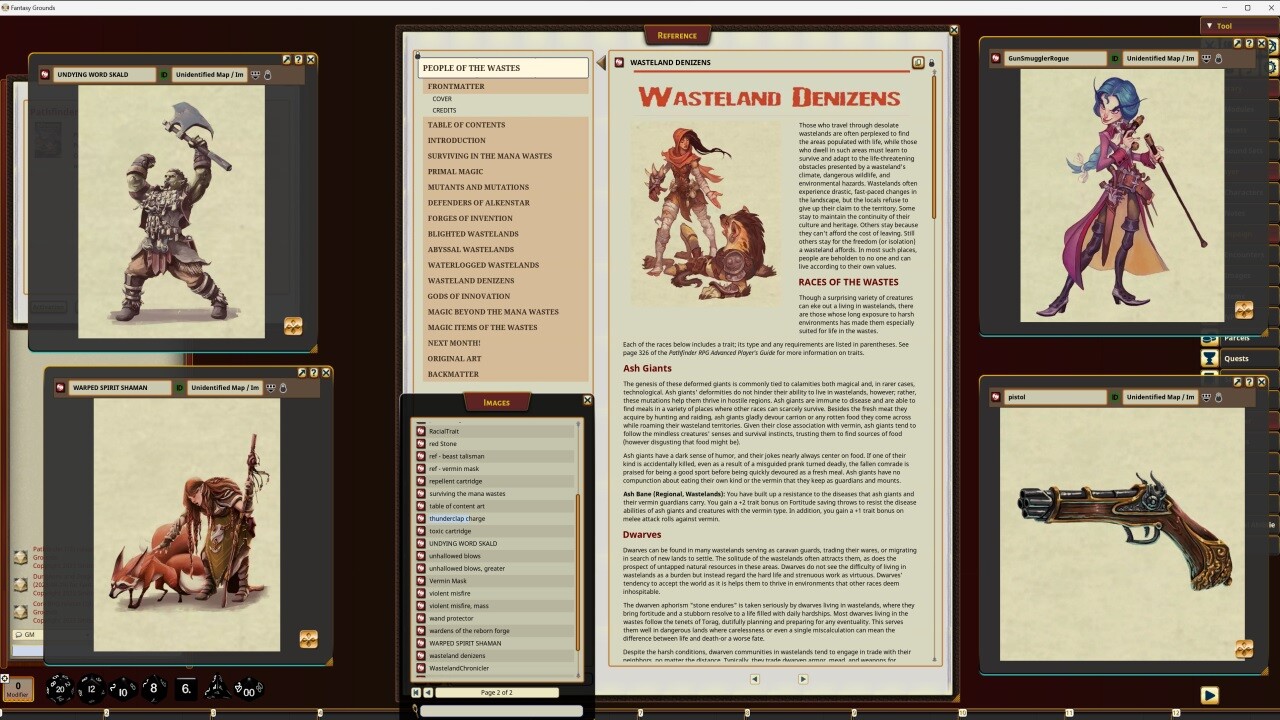Toggle the lock icon on Wasteland Denizens window
This screenshot has height=720, width=1280.
click(932, 63)
